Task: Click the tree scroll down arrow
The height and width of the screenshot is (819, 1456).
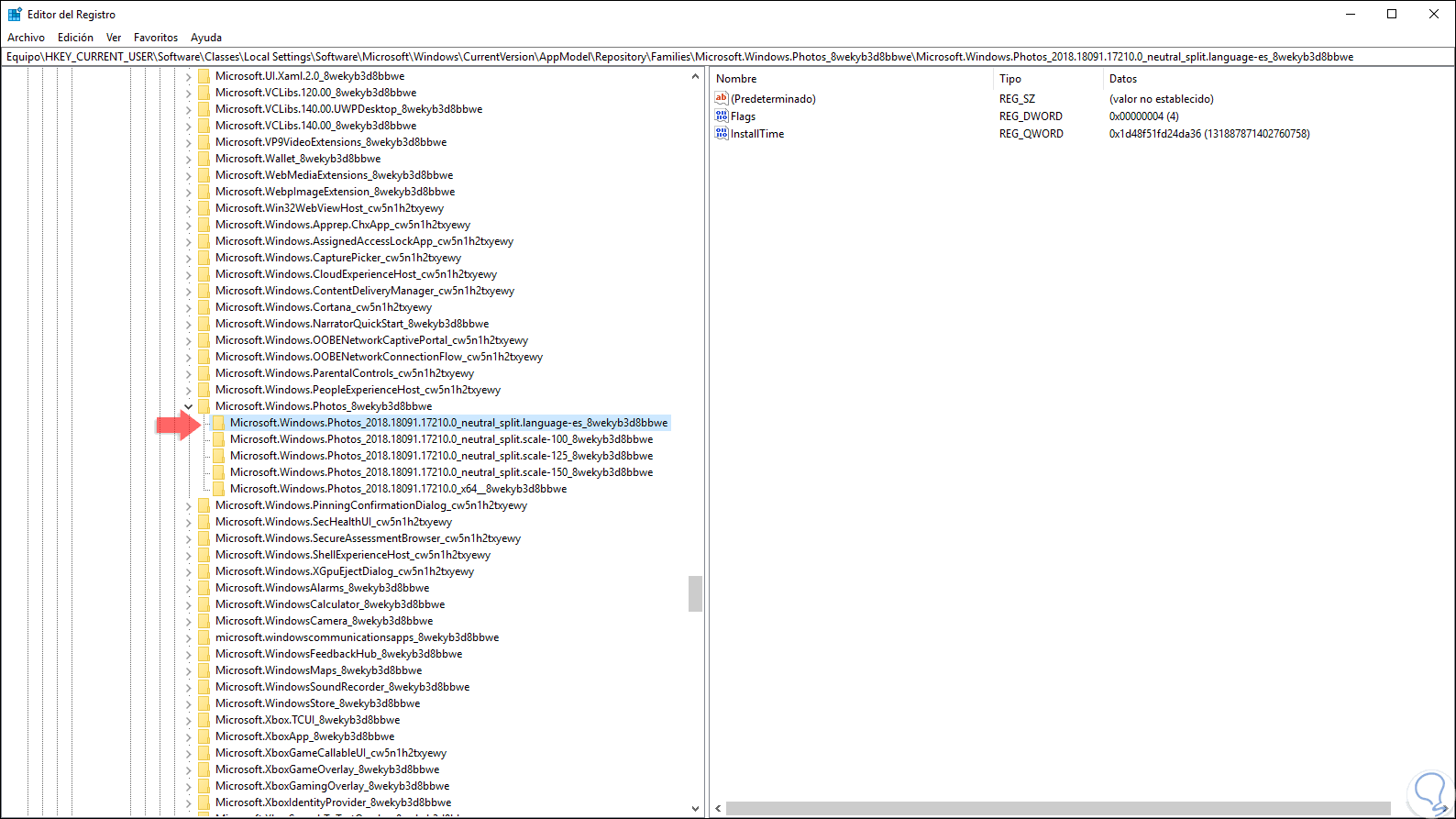Action: [695, 808]
